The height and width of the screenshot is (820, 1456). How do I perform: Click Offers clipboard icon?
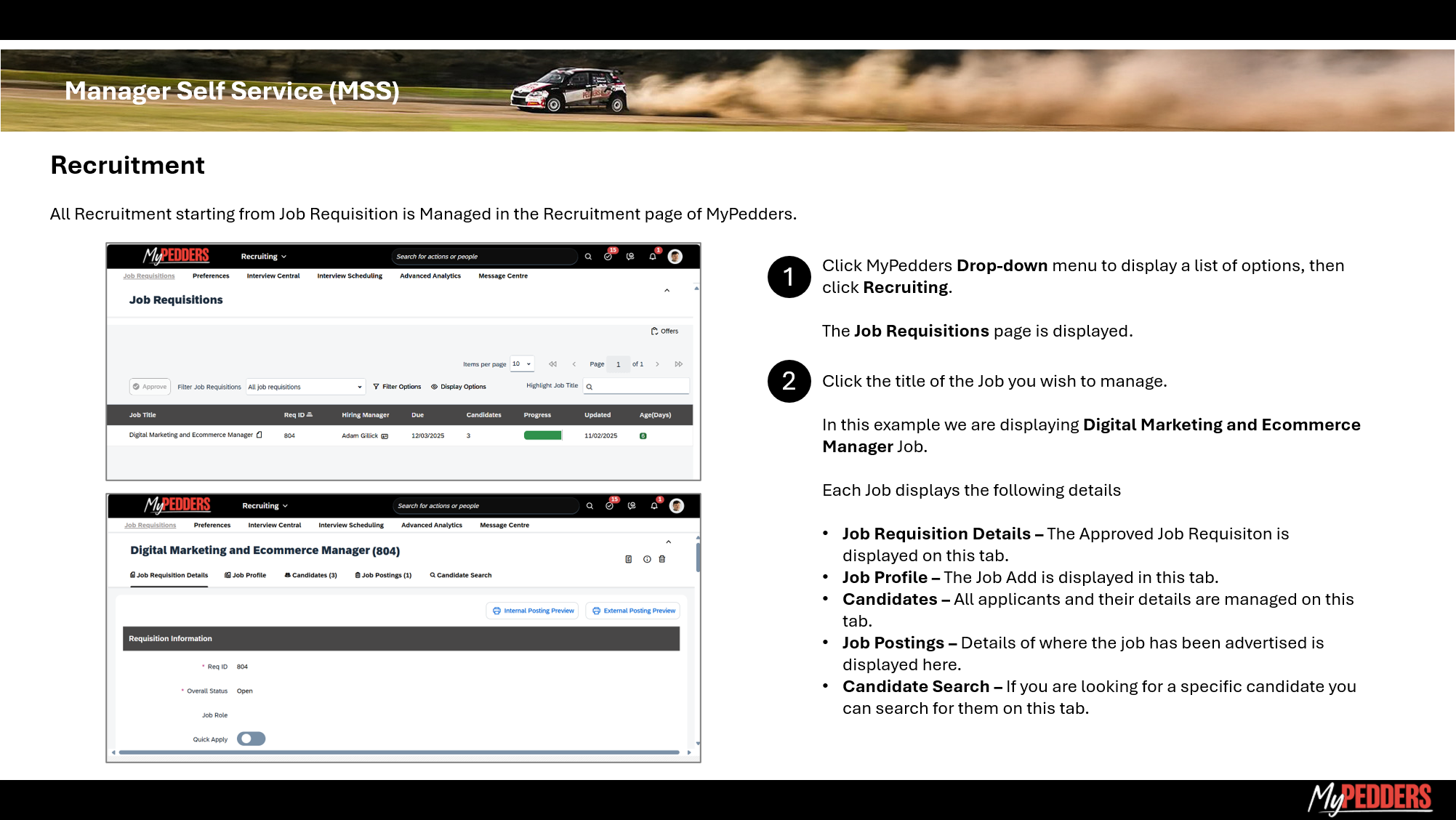(x=654, y=331)
